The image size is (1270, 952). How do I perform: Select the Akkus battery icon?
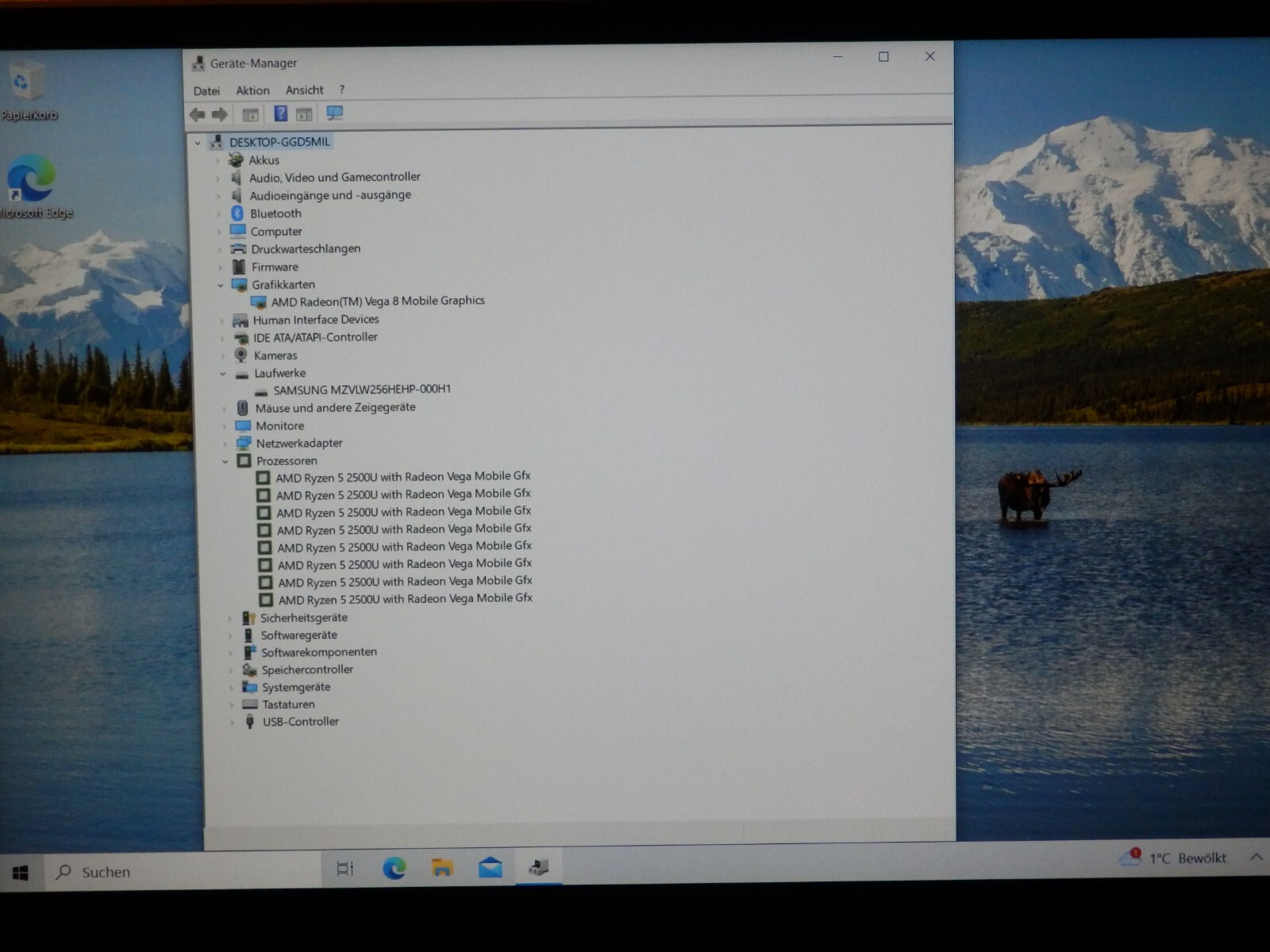click(x=236, y=159)
